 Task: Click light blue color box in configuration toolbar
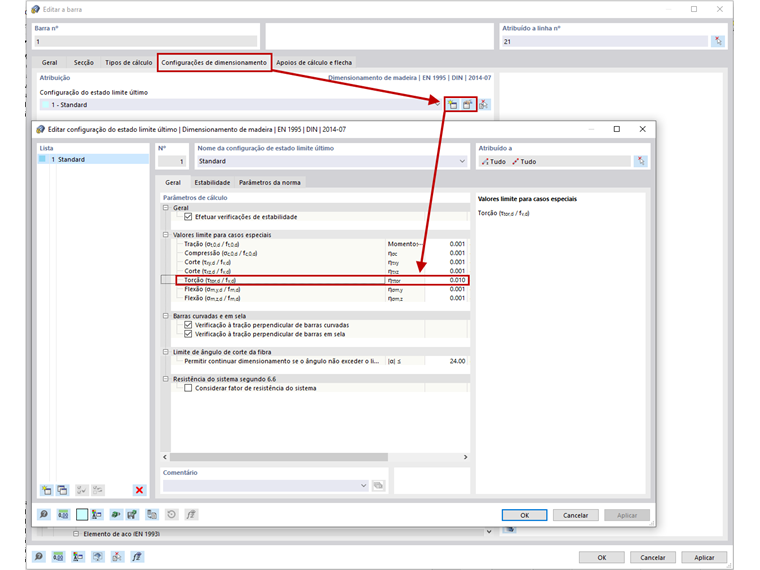click(x=82, y=514)
